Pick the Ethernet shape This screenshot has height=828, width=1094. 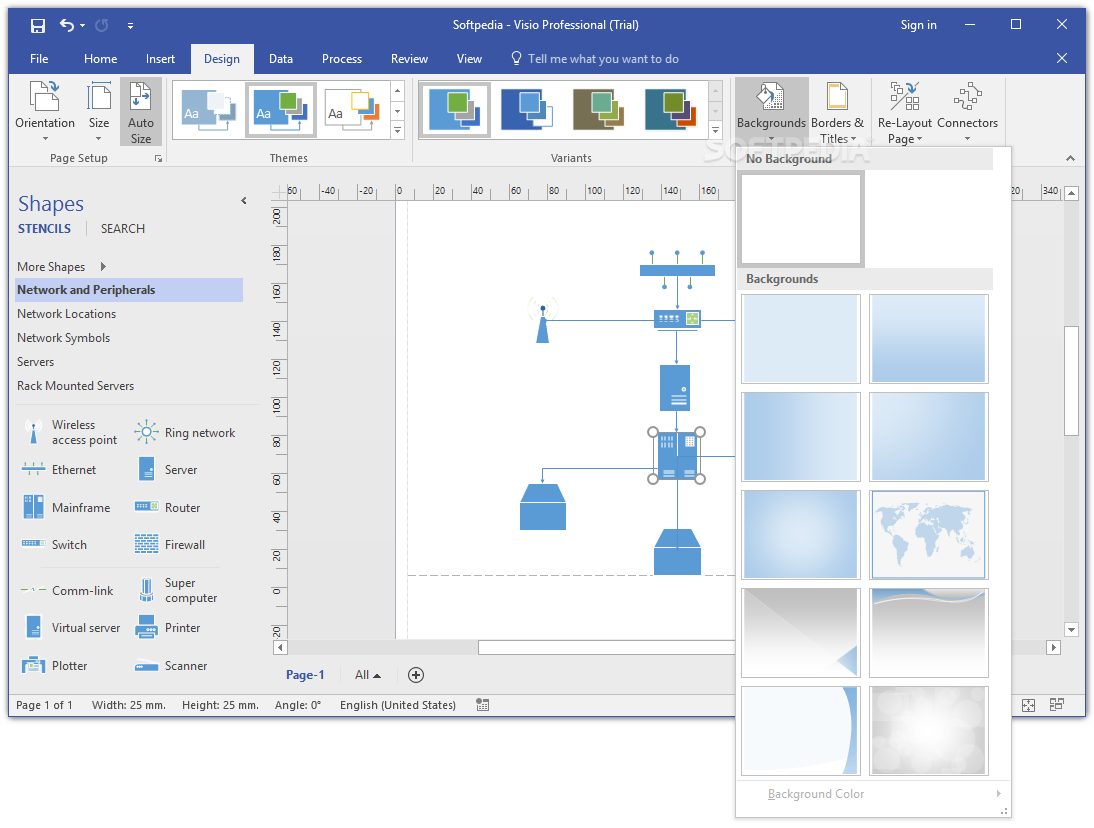click(x=59, y=470)
